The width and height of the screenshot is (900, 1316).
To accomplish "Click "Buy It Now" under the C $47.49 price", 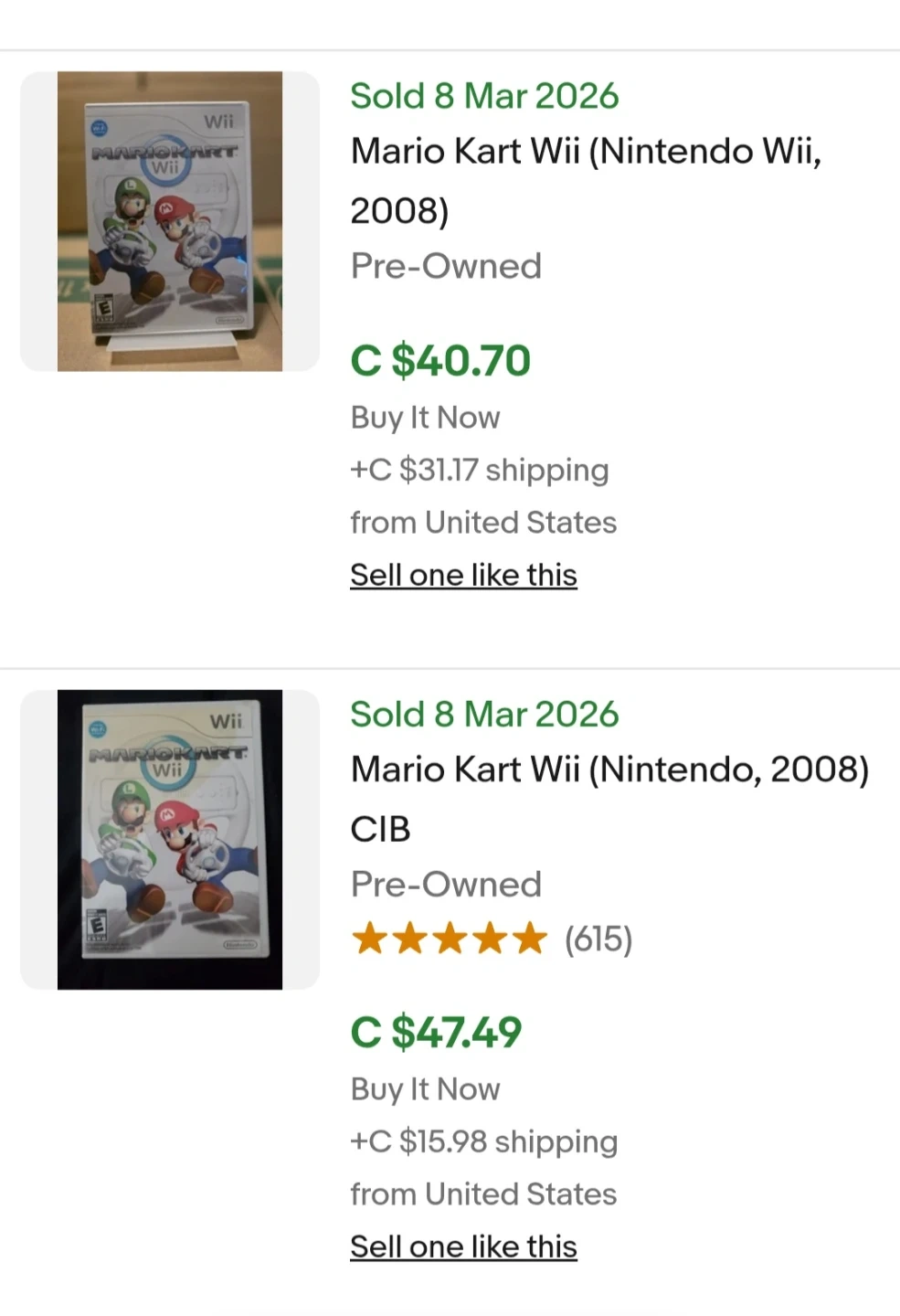I will tap(425, 1089).
